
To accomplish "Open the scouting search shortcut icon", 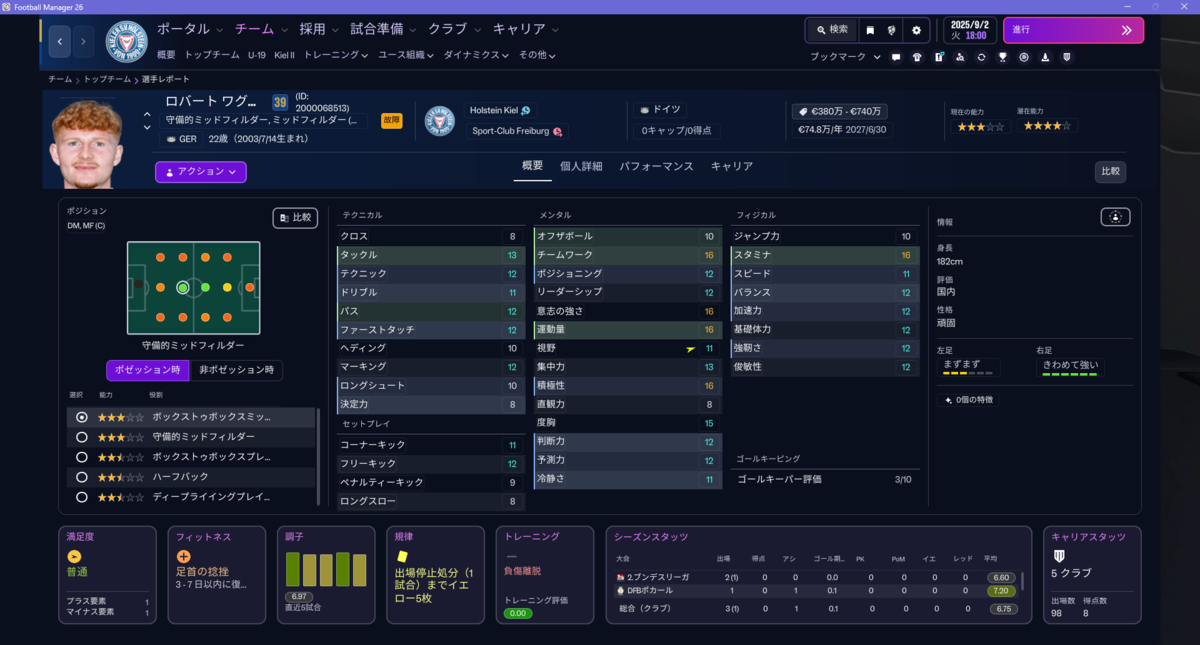I will (960, 57).
